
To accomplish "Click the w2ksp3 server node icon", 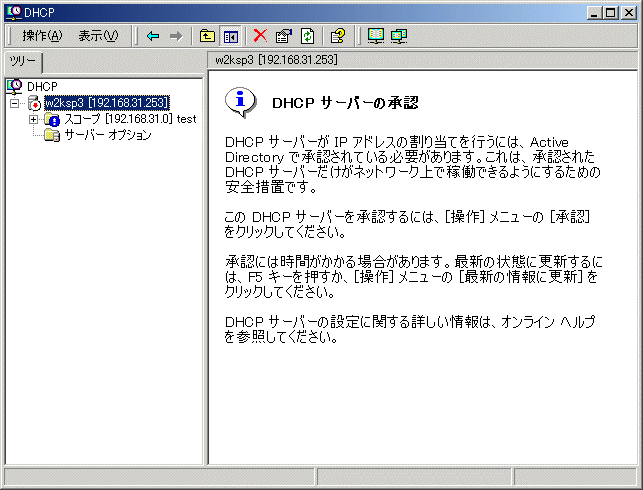I will point(35,103).
